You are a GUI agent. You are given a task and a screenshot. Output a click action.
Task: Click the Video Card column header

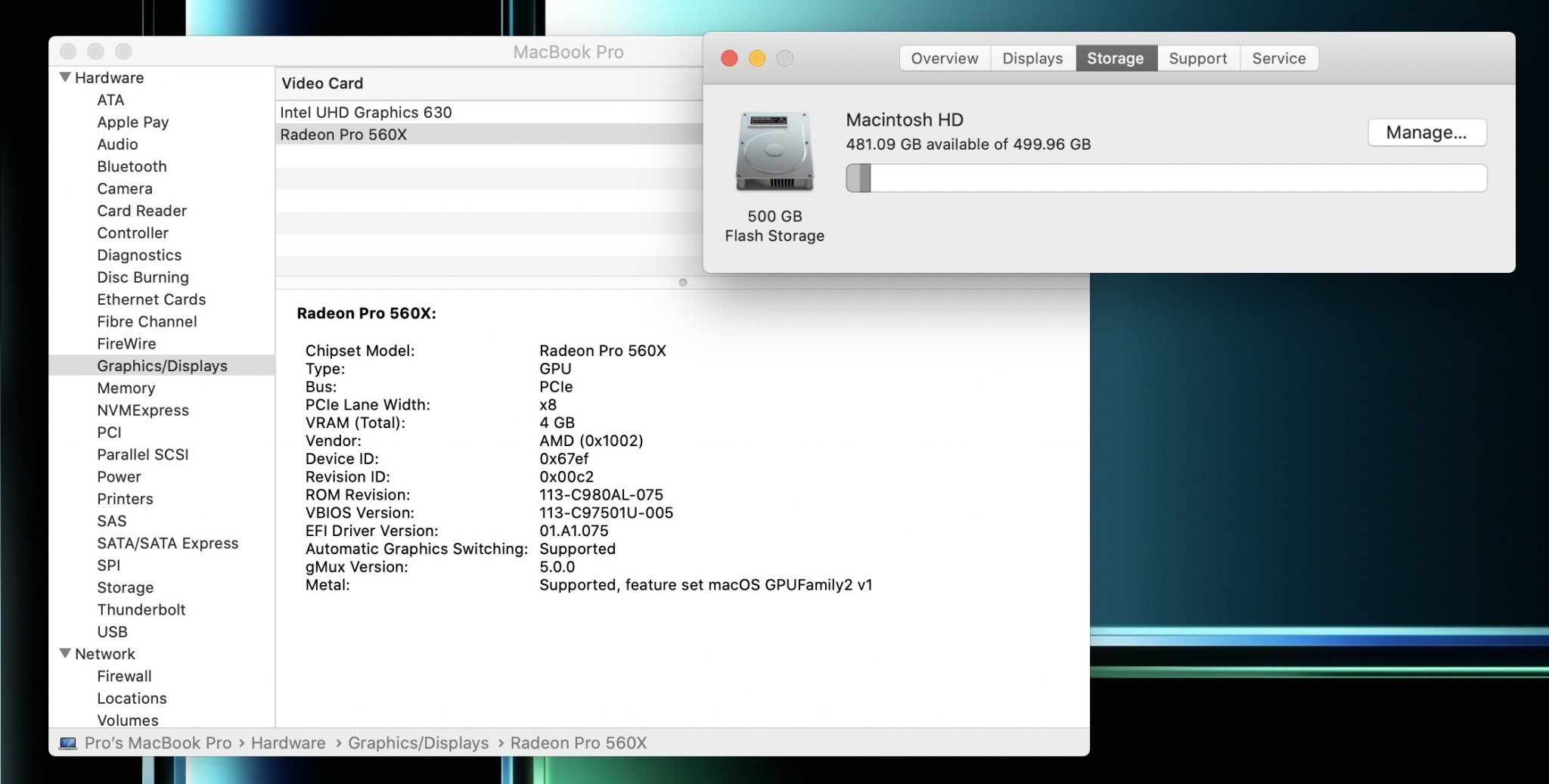coord(489,83)
